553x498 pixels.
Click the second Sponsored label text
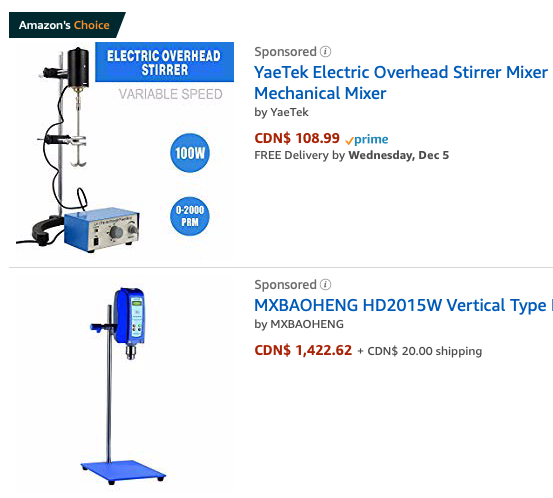tap(285, 285)
